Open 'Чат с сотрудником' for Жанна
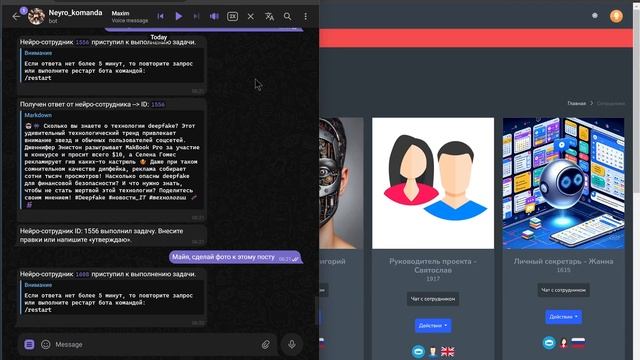This screenshot has height=360, width=640. (563, 290)
